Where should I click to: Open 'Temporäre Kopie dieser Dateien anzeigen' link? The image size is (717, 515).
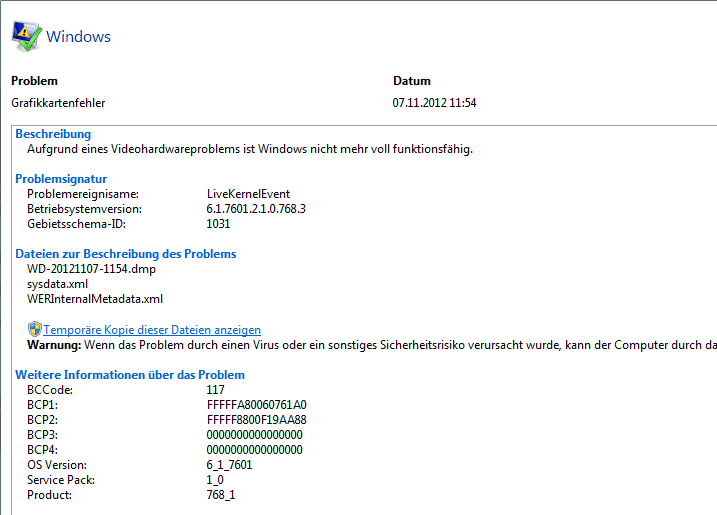pos(152,330)
